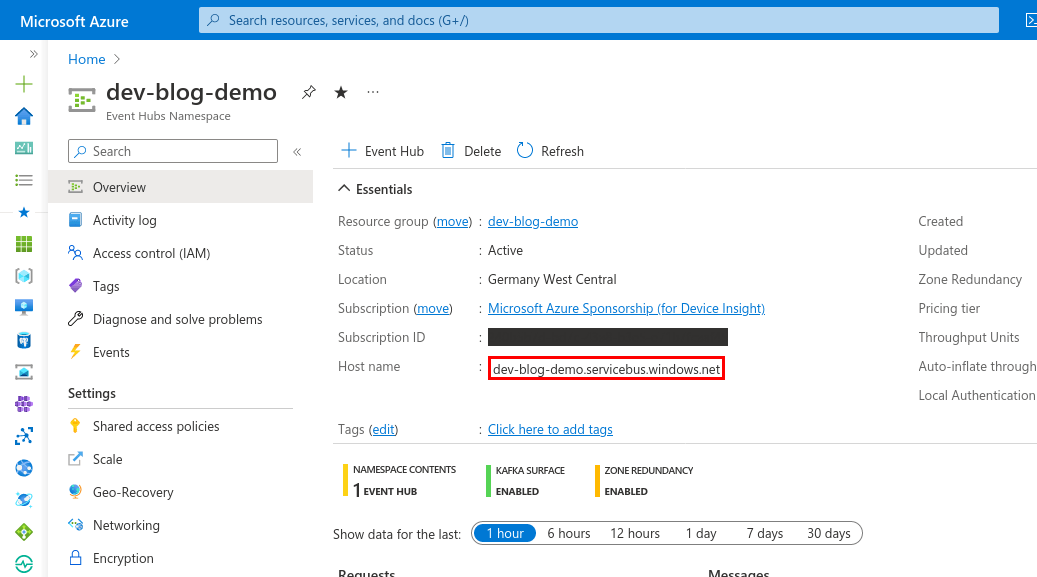
Task: Open All services from the sidebar
Action: click(23, 177)
